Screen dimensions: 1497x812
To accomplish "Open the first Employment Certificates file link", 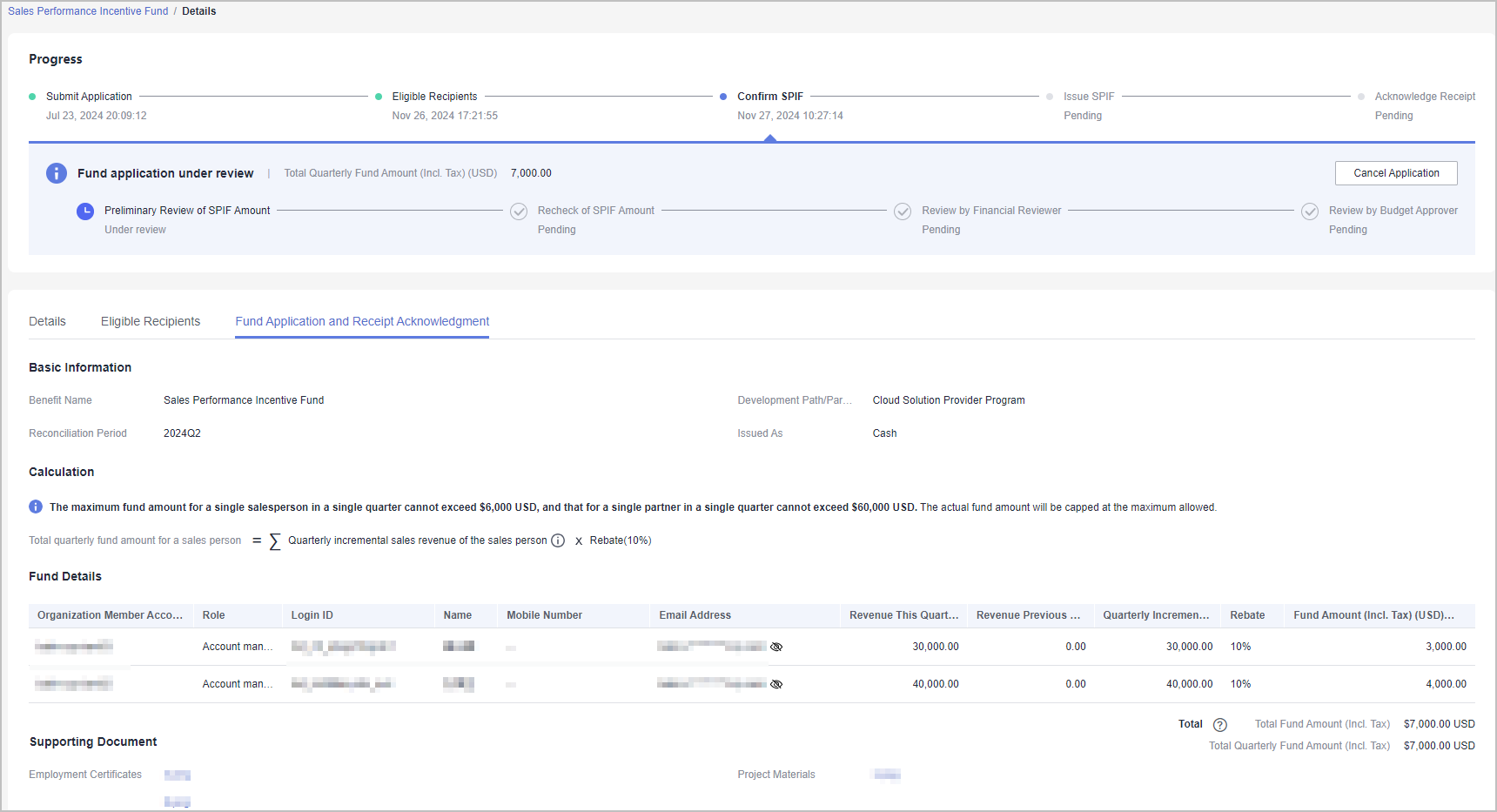I will [x=178, y=775].
